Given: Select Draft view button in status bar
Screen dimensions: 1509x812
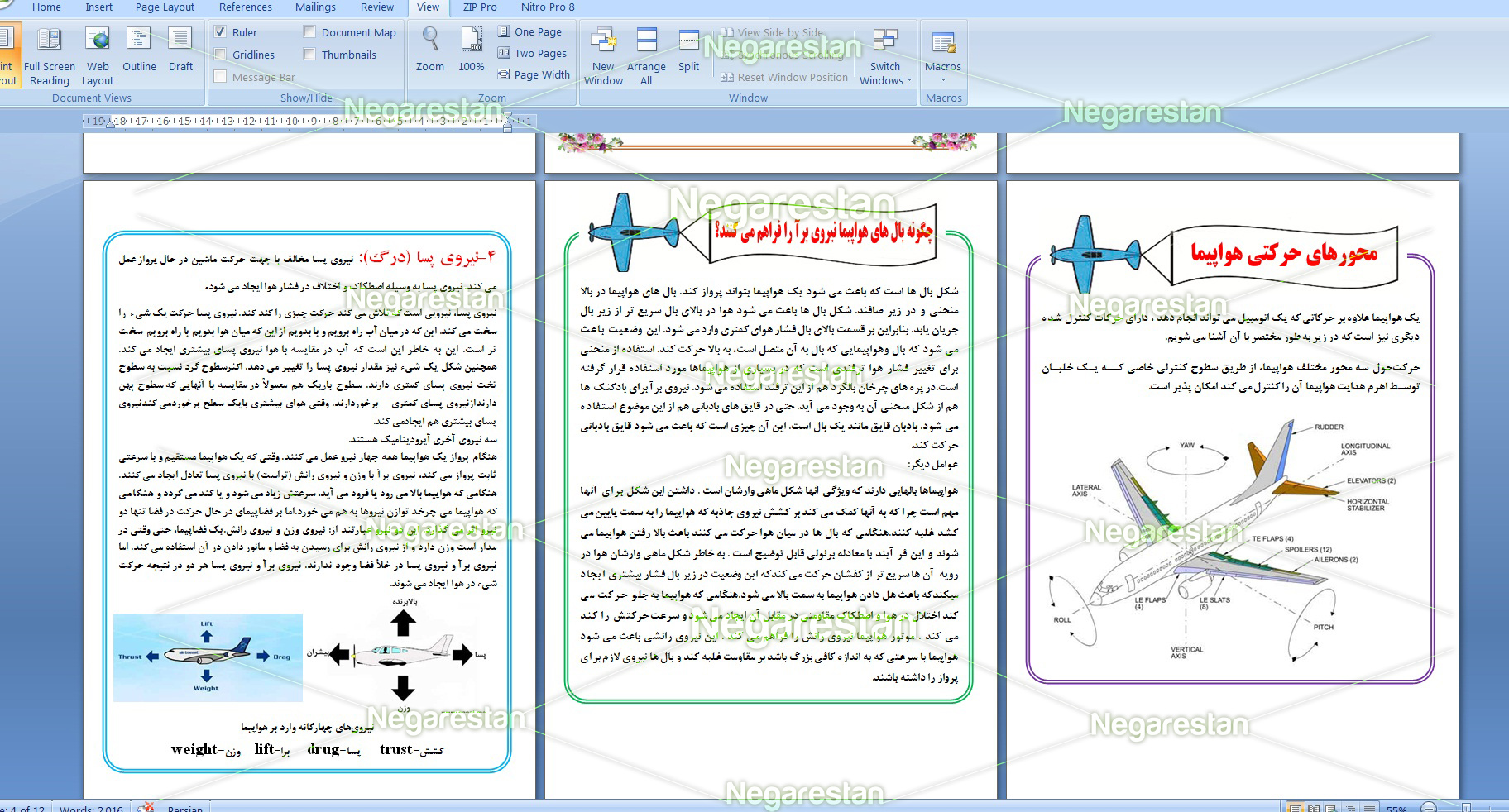Looking at the screenshot, I should click(1369, 808).
